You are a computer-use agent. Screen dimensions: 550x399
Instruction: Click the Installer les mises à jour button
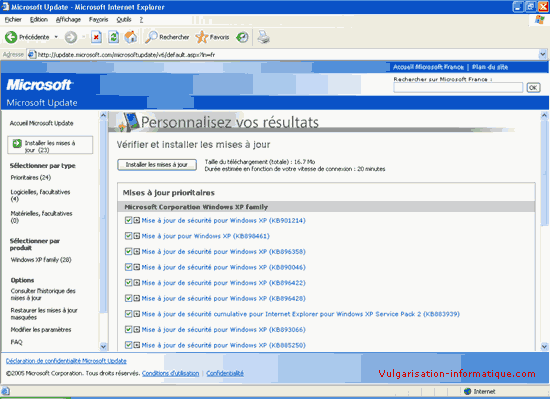pos(157,165)
